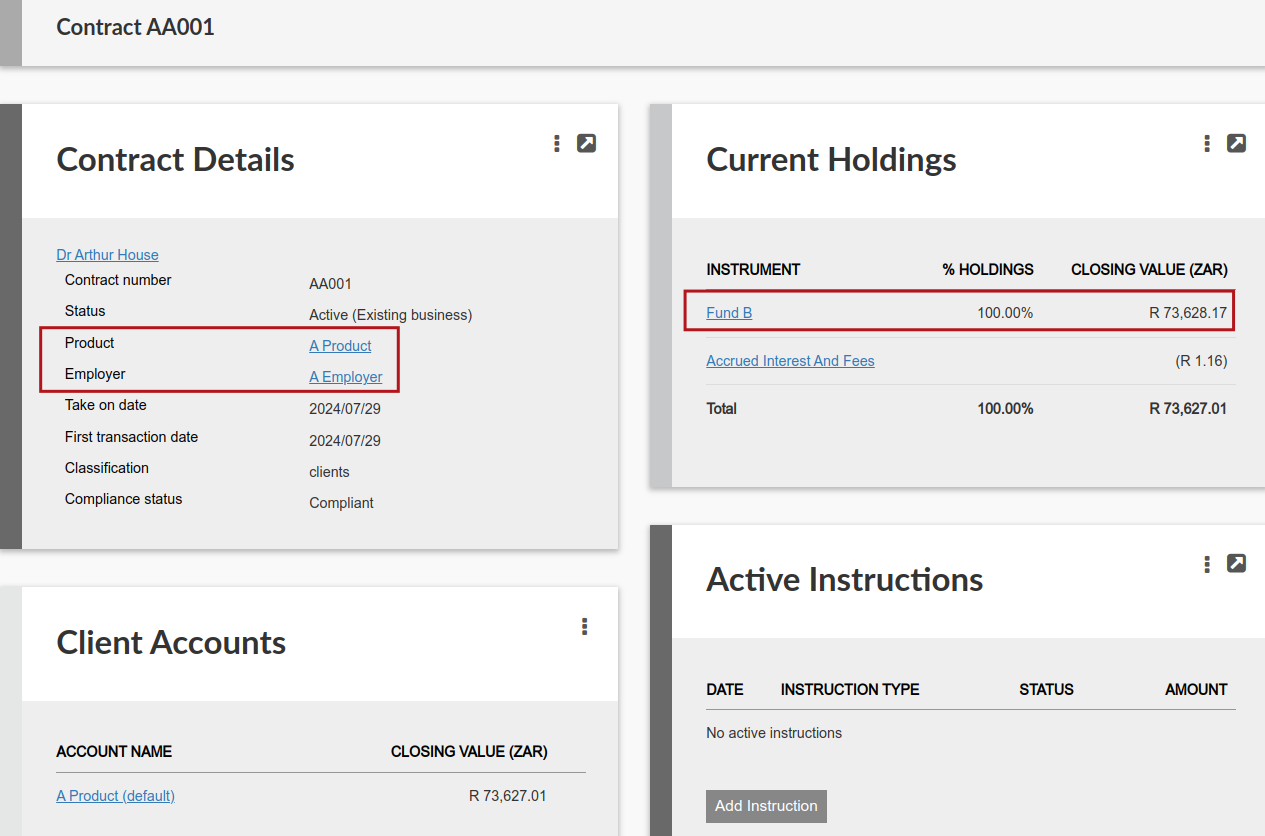Open the Active Instructions kebab menu
The image size is (1265, 836).
tap(1207, 564)
